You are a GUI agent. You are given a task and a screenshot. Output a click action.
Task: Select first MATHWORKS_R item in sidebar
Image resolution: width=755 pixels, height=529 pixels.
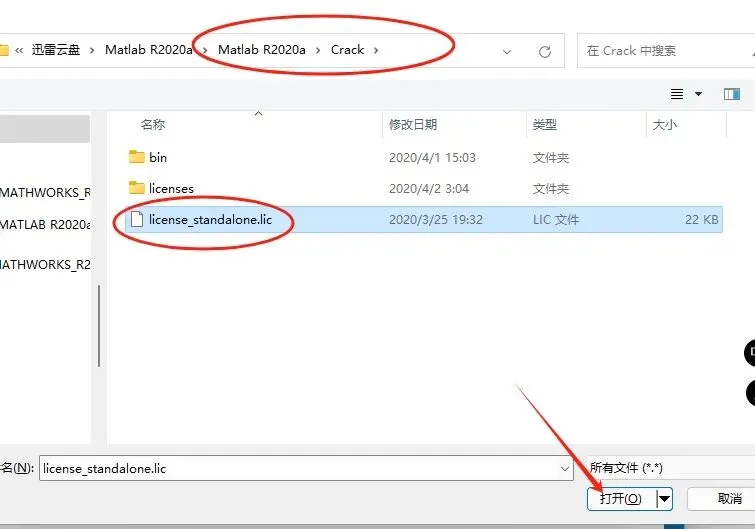pos(45,193)
